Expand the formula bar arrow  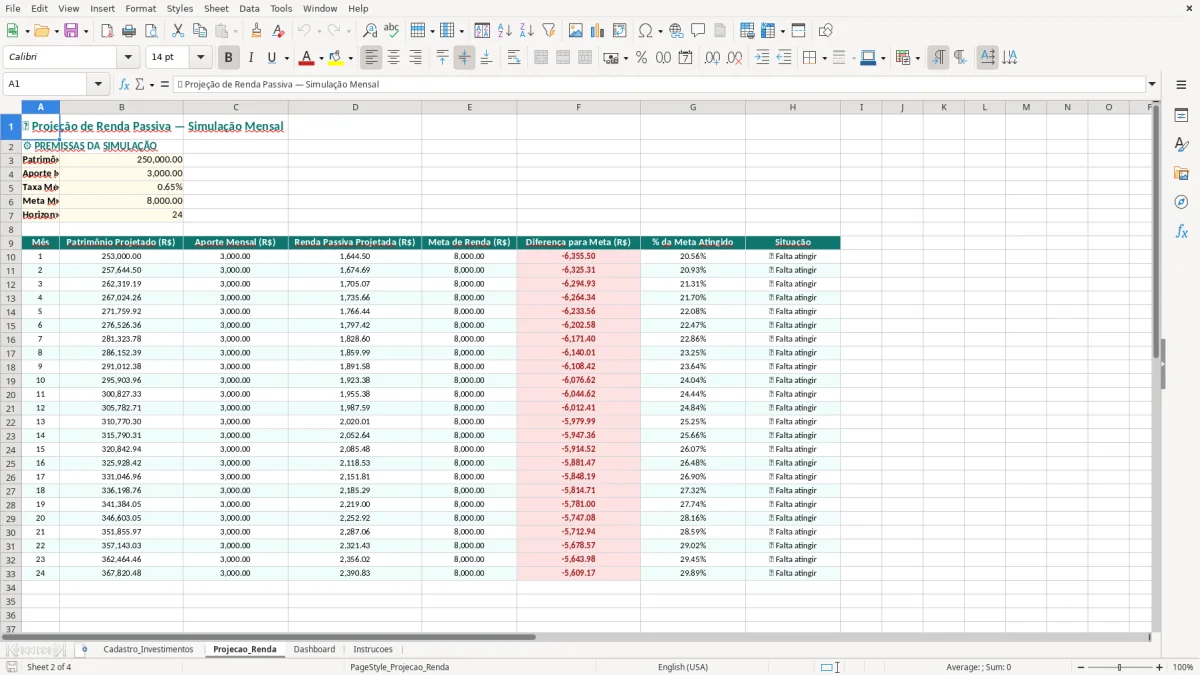pyautogui.click(x=1152, y=84)
